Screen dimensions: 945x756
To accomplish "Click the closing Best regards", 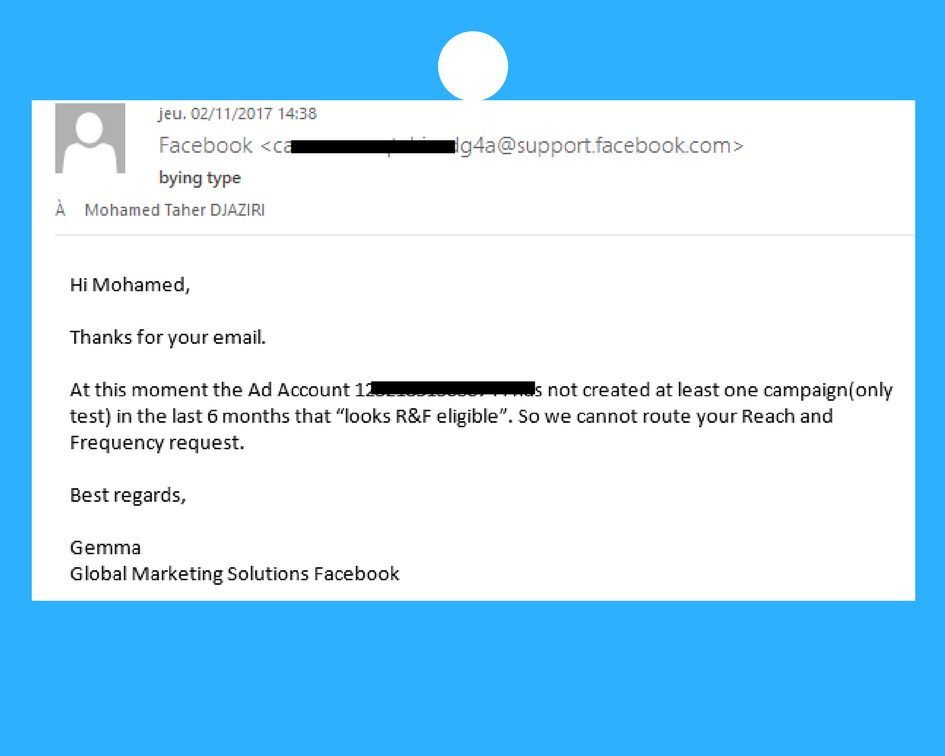I will [x=127, y=495].
